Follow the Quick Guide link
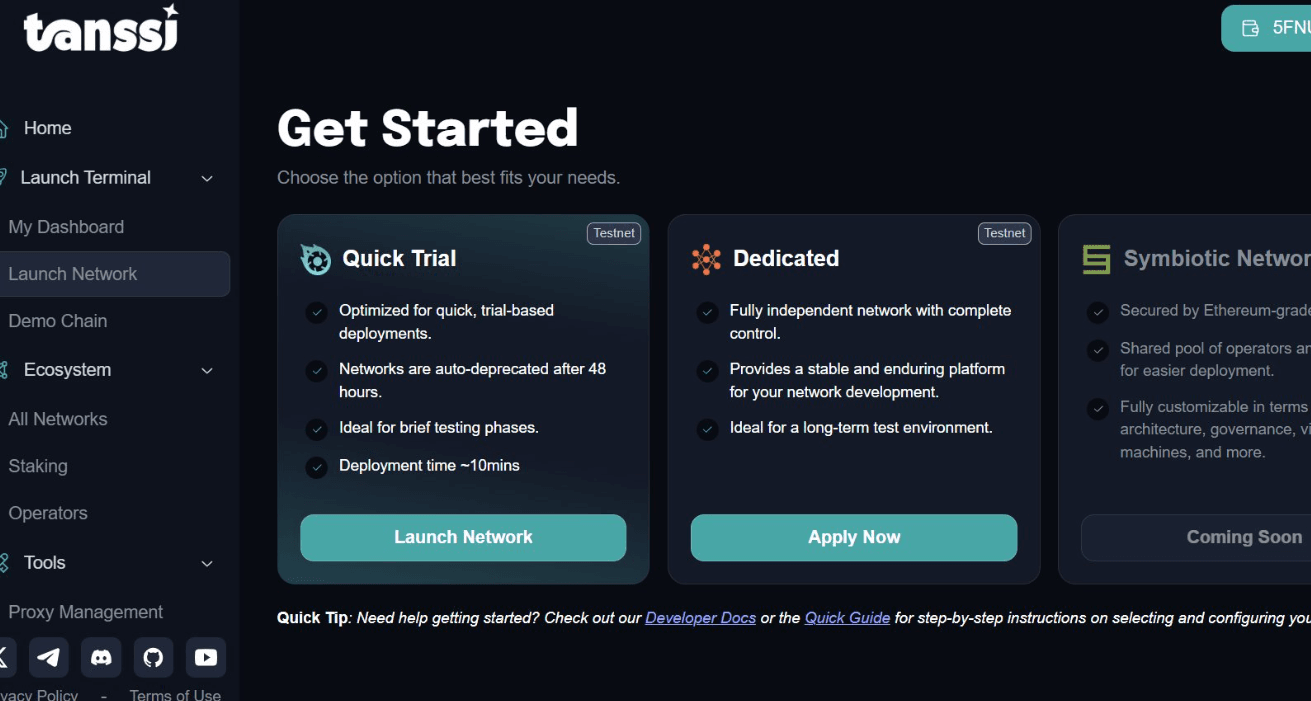 [x=847, y=618]
